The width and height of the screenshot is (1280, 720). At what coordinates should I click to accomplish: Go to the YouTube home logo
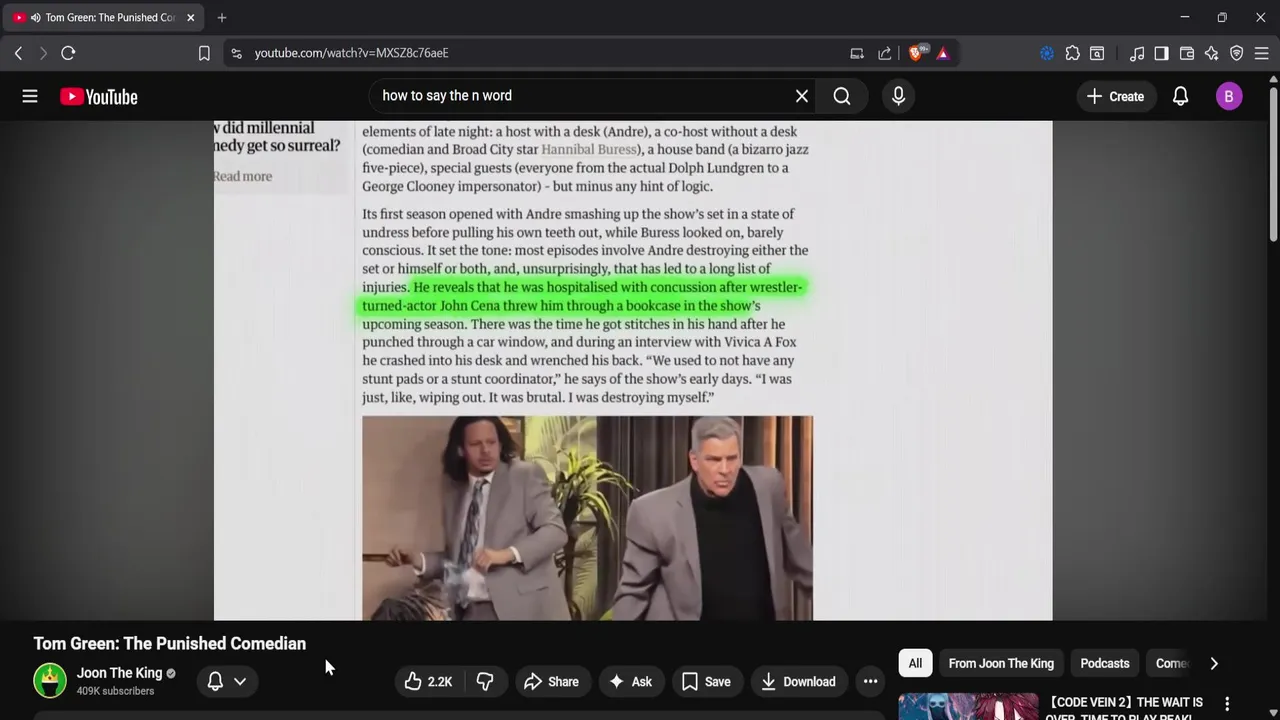(x=98, y=97)
